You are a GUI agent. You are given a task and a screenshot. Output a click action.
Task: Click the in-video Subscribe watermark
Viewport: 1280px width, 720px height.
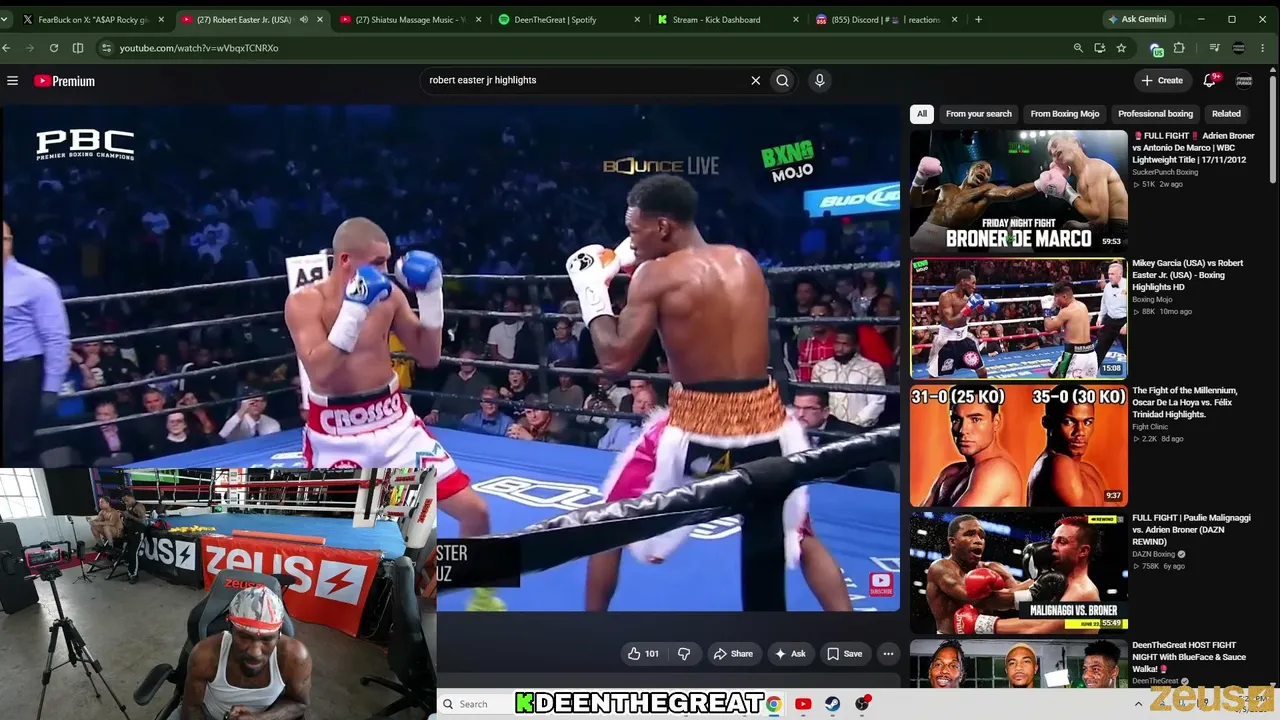pyautogui.click(x=881, y=584)
